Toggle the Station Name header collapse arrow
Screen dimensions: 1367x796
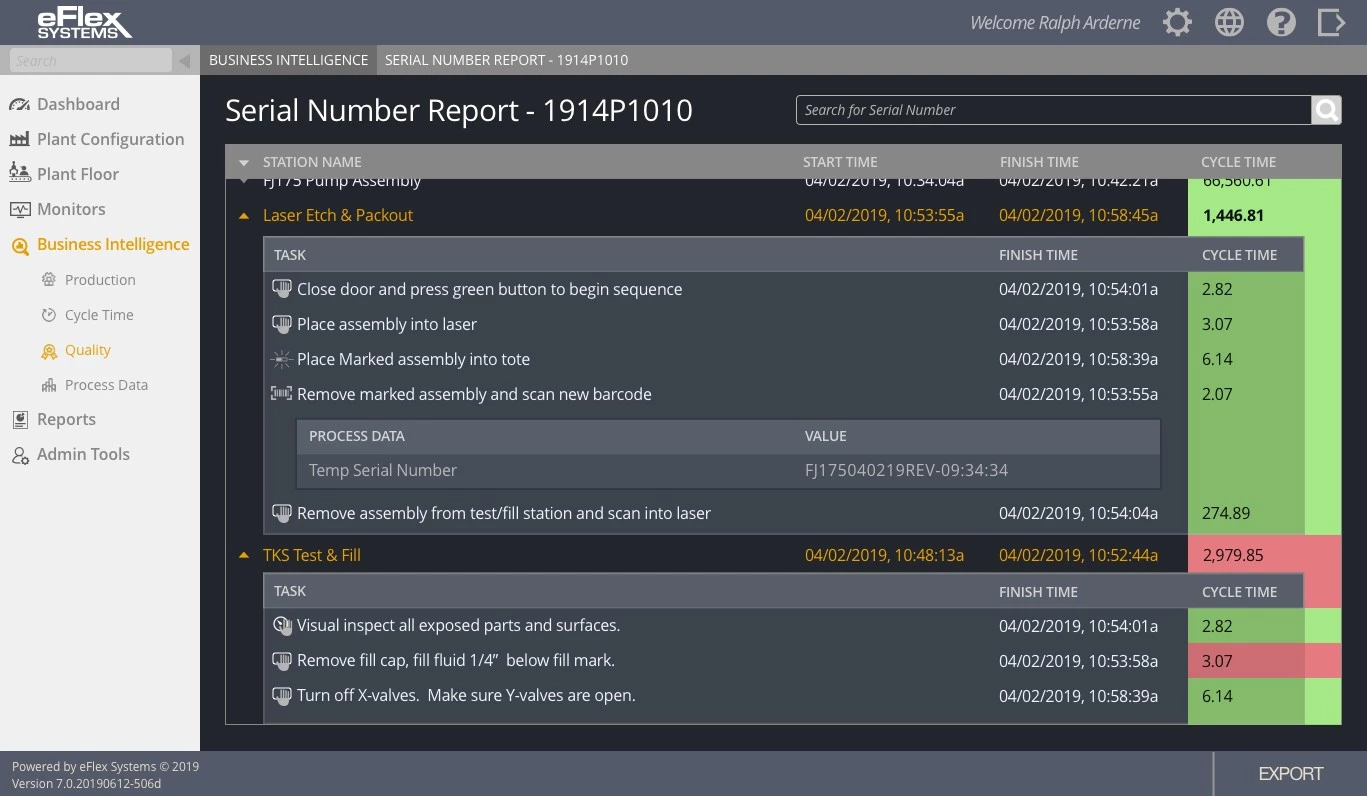(244, 163)
